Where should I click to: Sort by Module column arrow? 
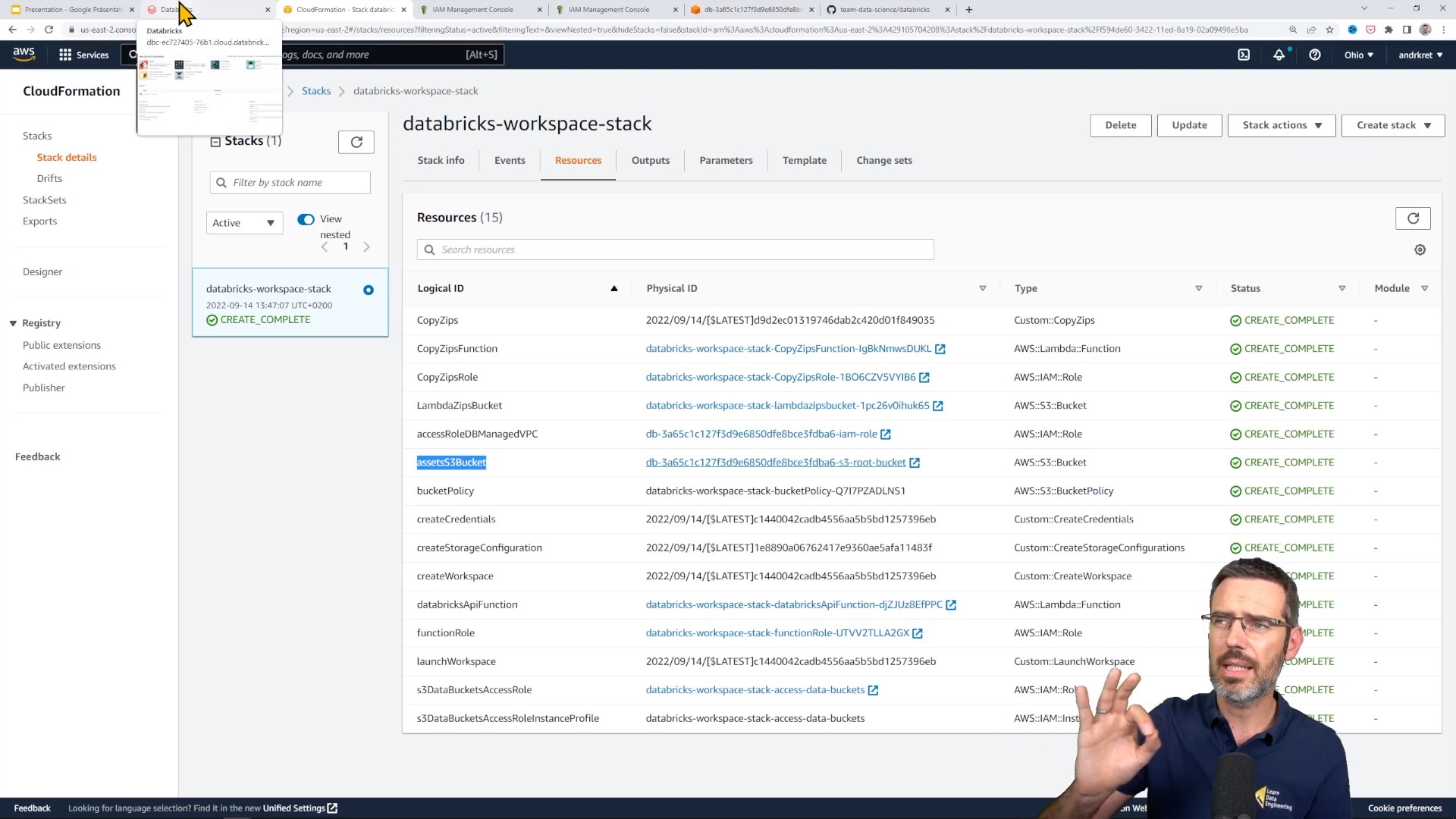coord(1425,288)
